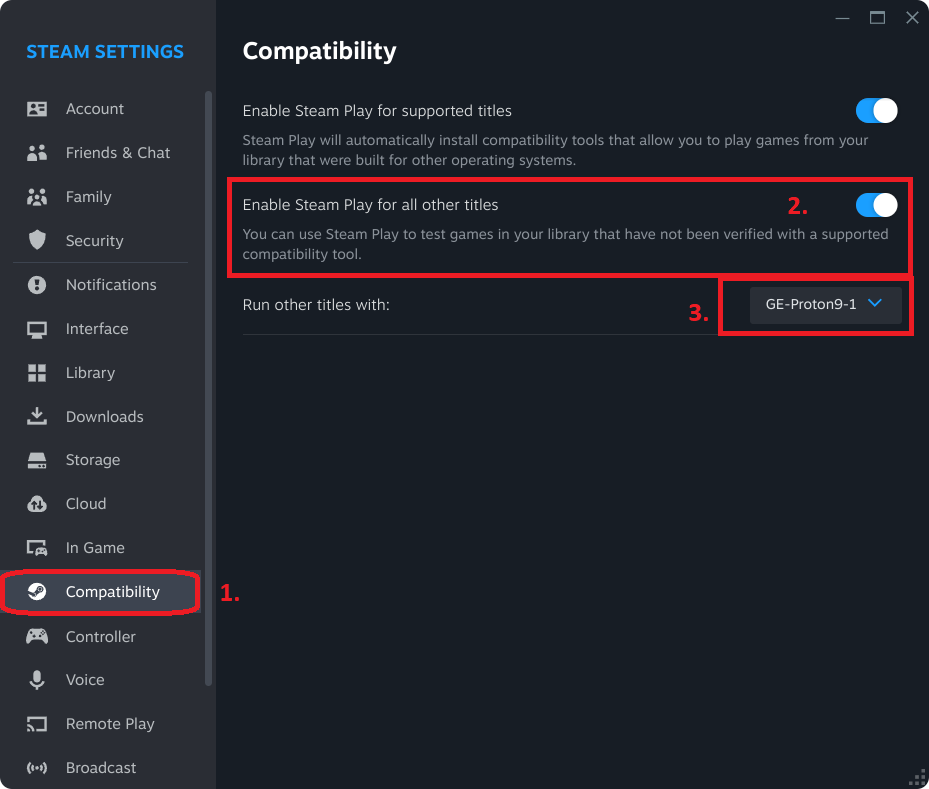Click the Account ID card icon
Image resolution: width=929 pixels, height=789 pixels.
[37, 109]
